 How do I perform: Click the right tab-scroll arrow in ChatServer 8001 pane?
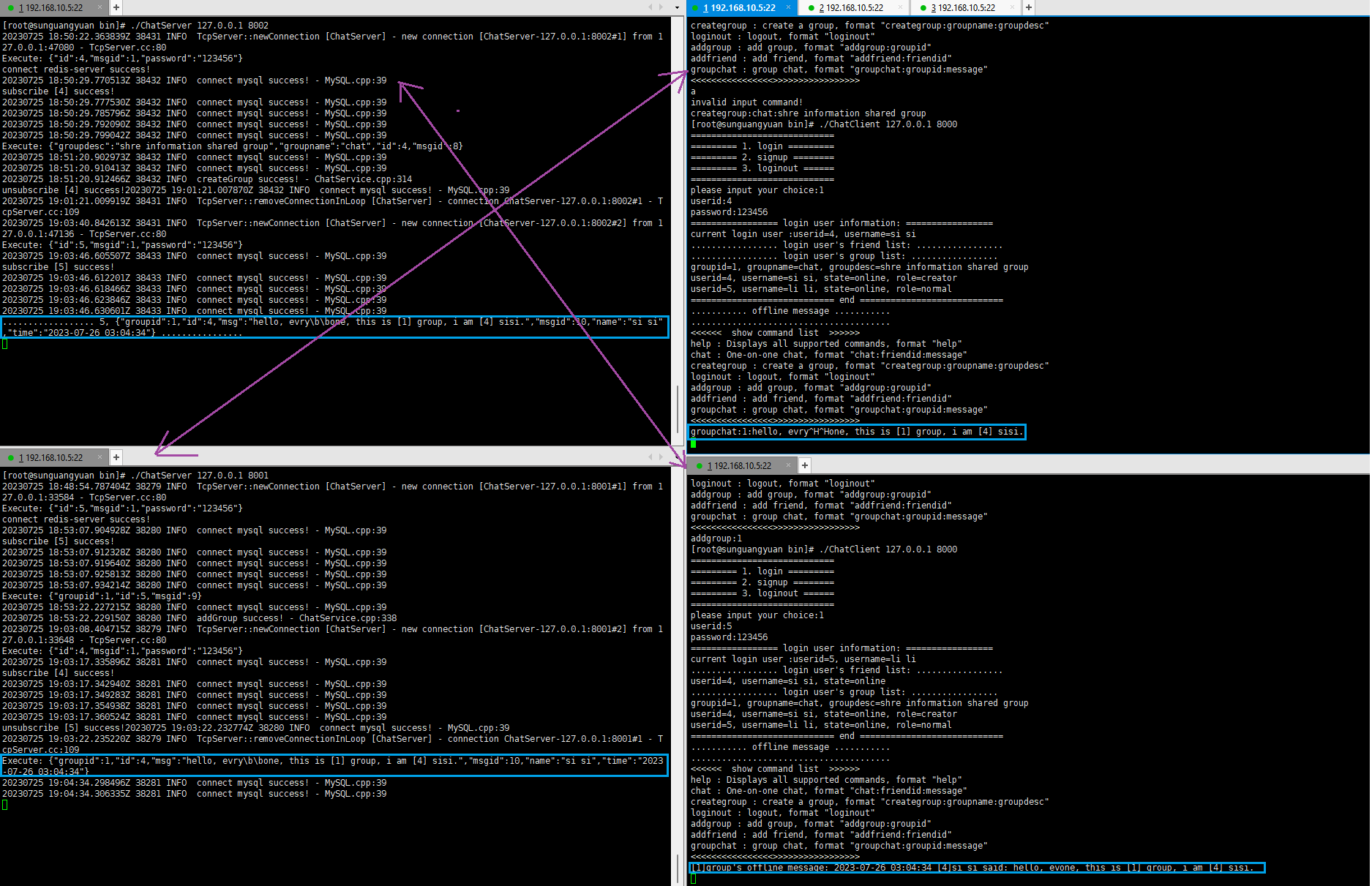click(661, 457)
